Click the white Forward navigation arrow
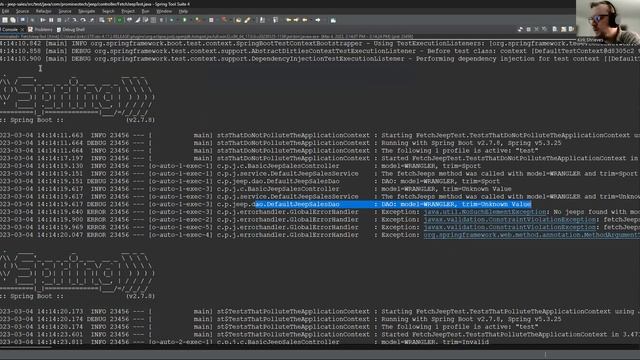This screenshot has width=640, height=360. coord(318,20)
